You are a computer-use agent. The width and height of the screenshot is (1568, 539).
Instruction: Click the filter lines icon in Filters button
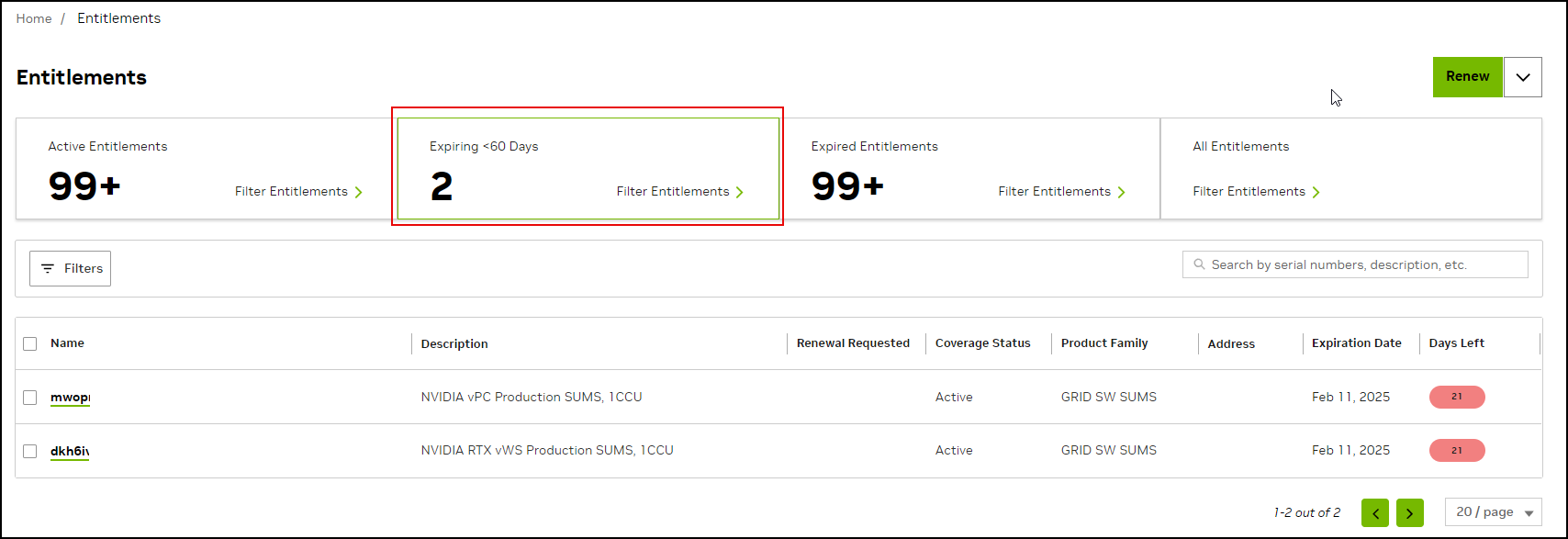click(x=48, y=268)
